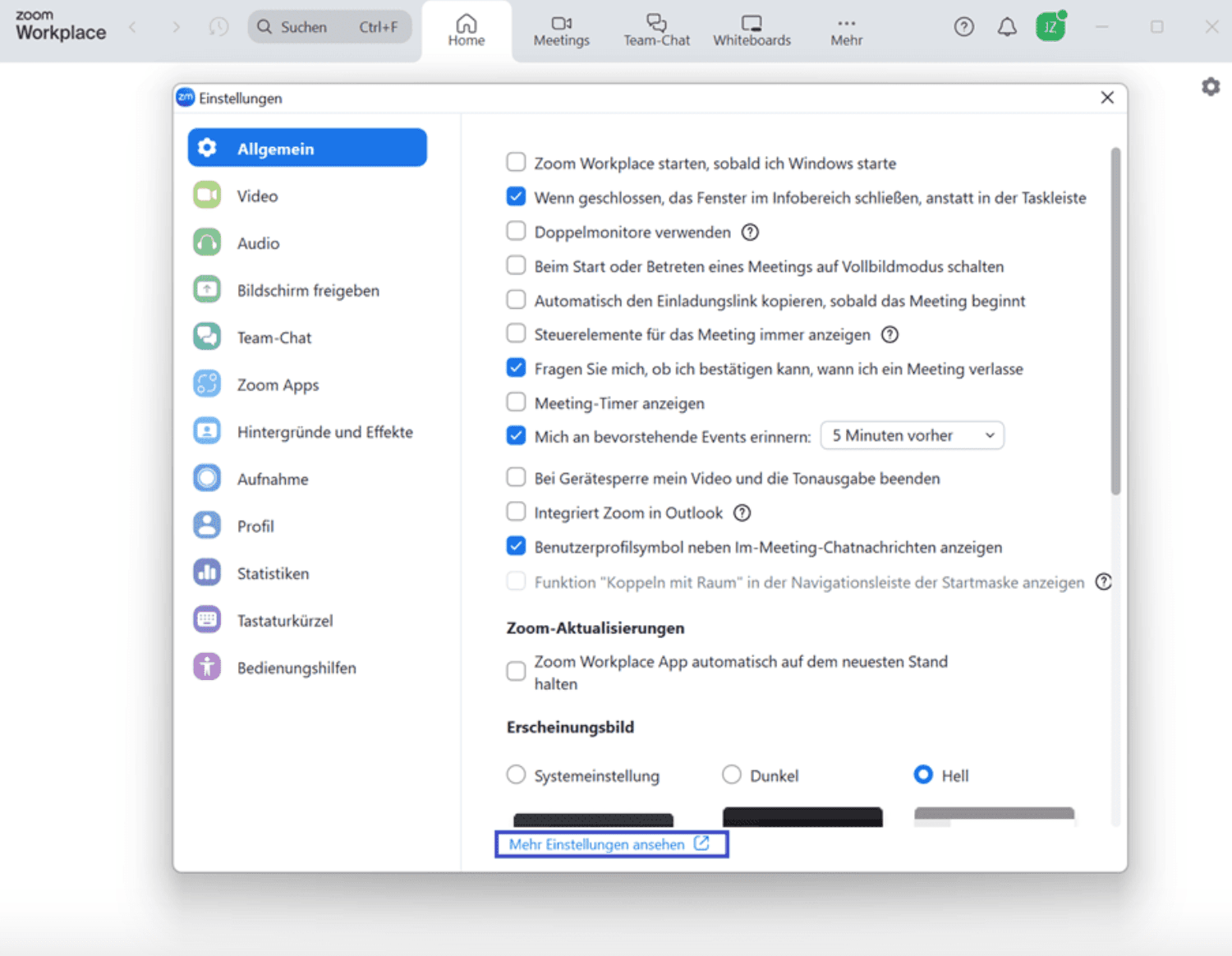Open help for Integriert Zoom in Outlook
This screenshot has width=1232, height=956.
tap(742, 513)
